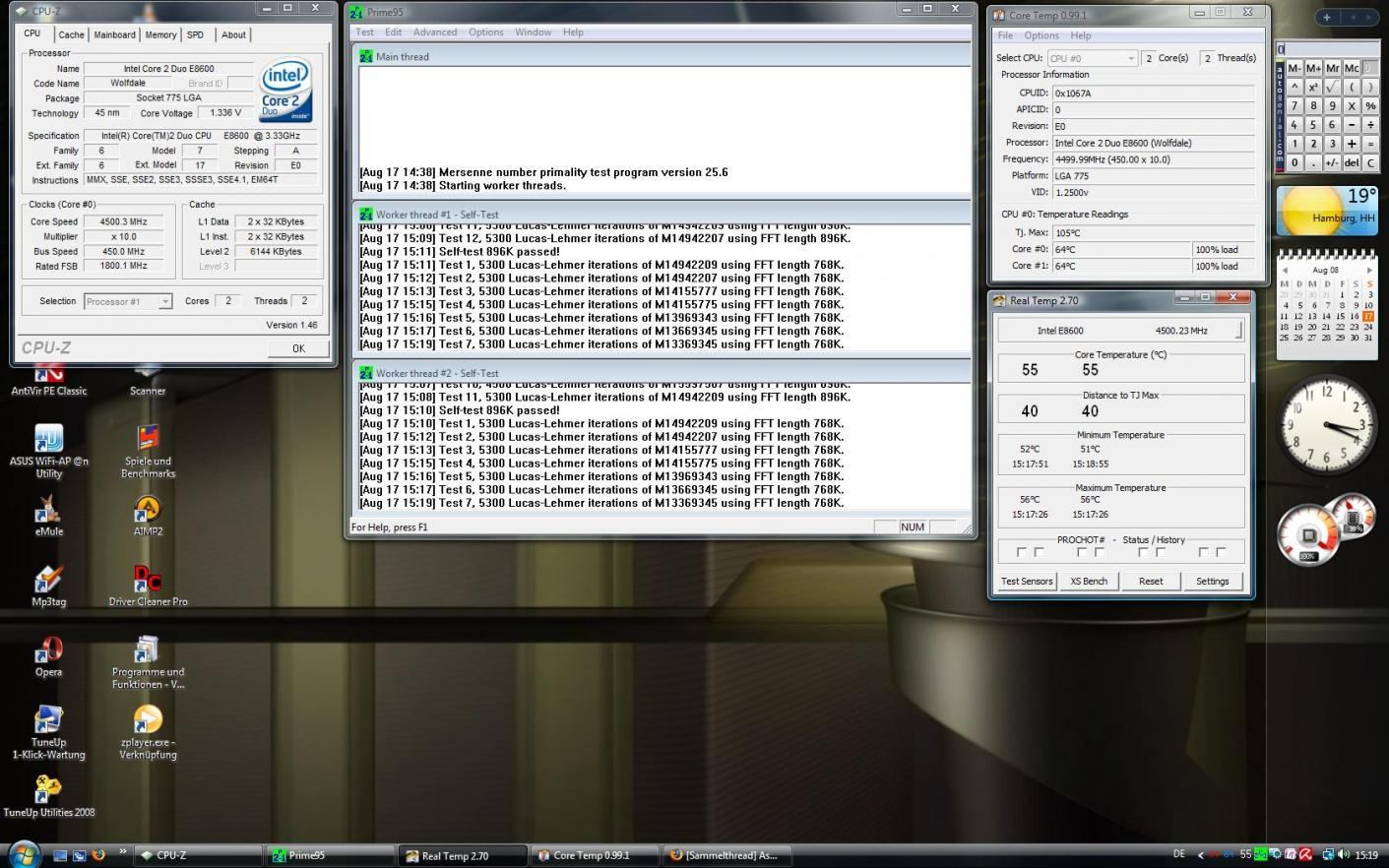Open the Window menu in Prime95

533,32
